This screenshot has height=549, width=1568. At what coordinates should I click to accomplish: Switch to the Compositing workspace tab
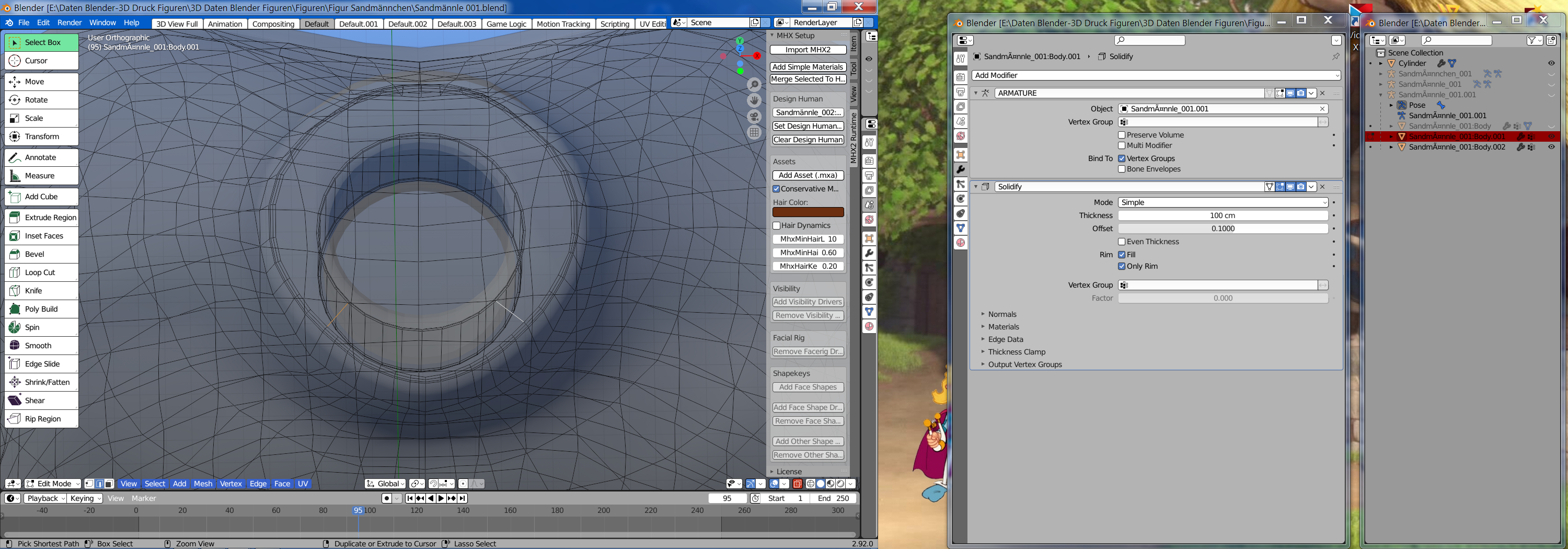273,24
